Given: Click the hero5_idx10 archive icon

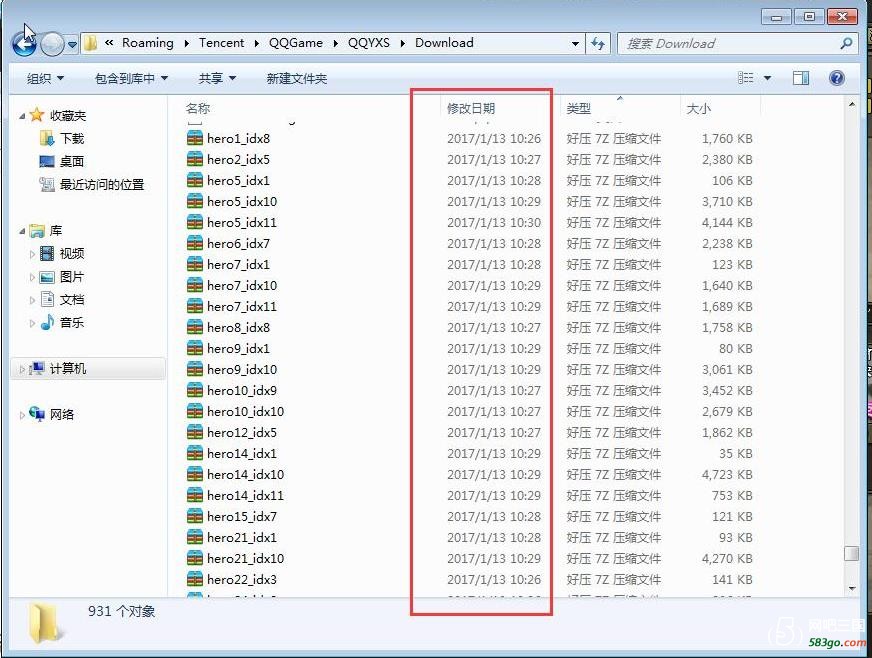Looking at the screenshot, I should coord(195,201).
